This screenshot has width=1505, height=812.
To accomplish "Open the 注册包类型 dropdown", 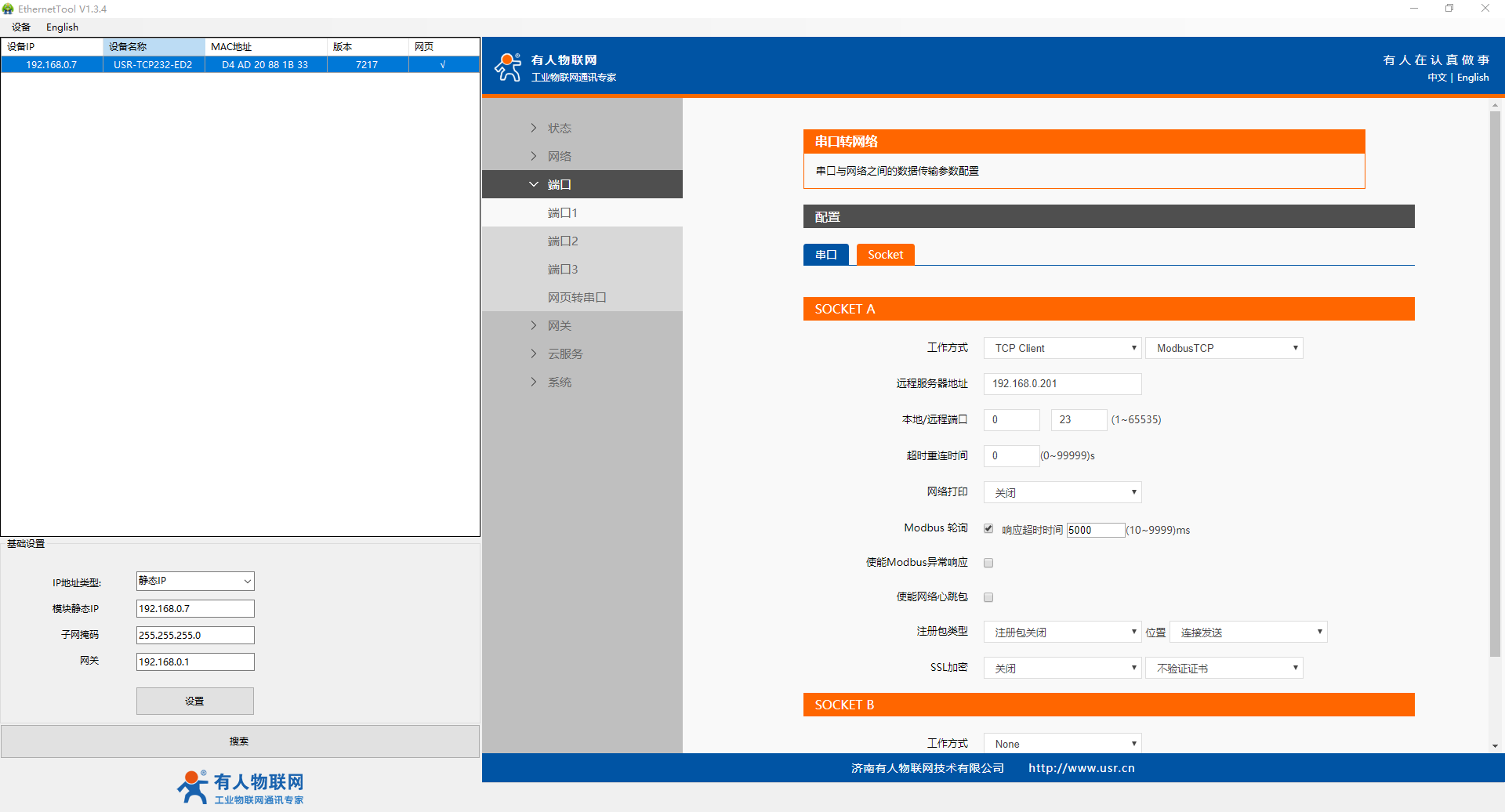I will (x=1062, y=633).
